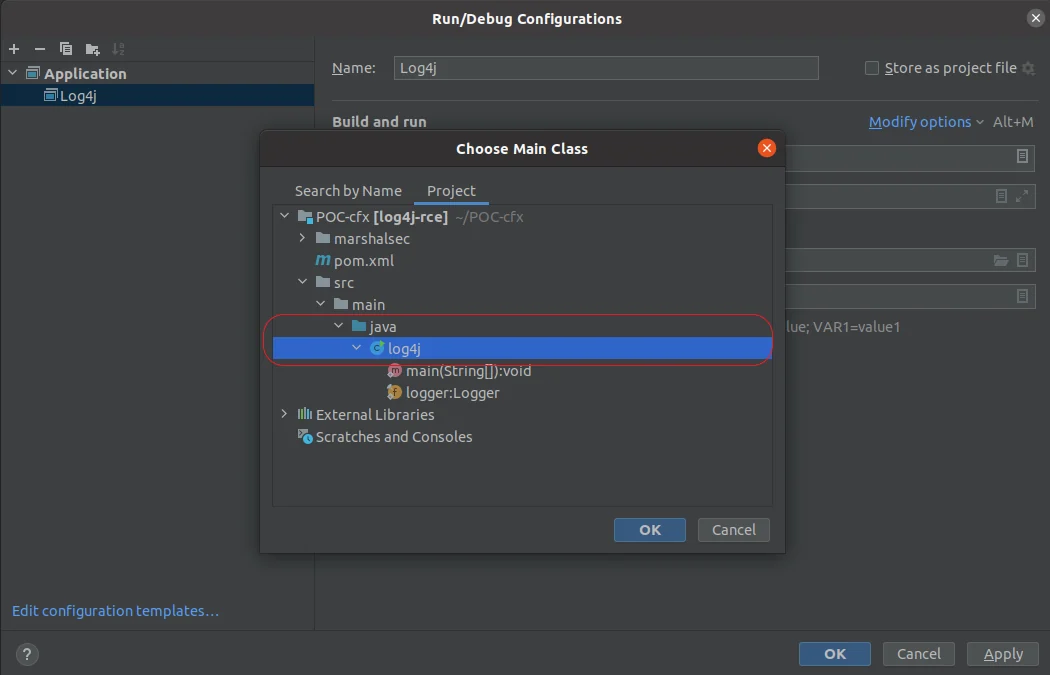The width and height of the screenshot is (1050, 675).
Task: Select main(String[]):void method row
Action: [522, 370]
